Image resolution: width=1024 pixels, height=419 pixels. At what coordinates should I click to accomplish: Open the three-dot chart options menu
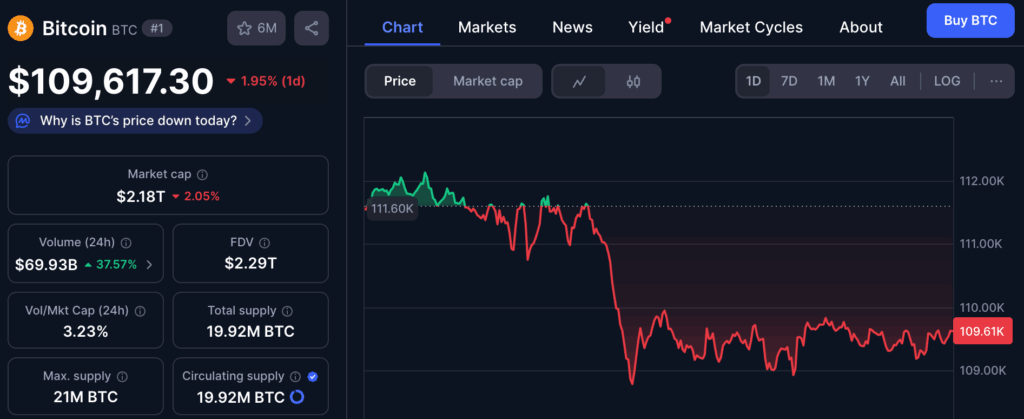(x=995, y=81)
